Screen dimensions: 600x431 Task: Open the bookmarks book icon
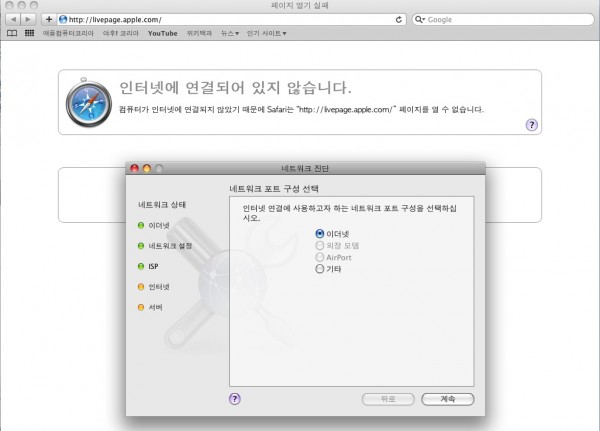click(12, 33)
